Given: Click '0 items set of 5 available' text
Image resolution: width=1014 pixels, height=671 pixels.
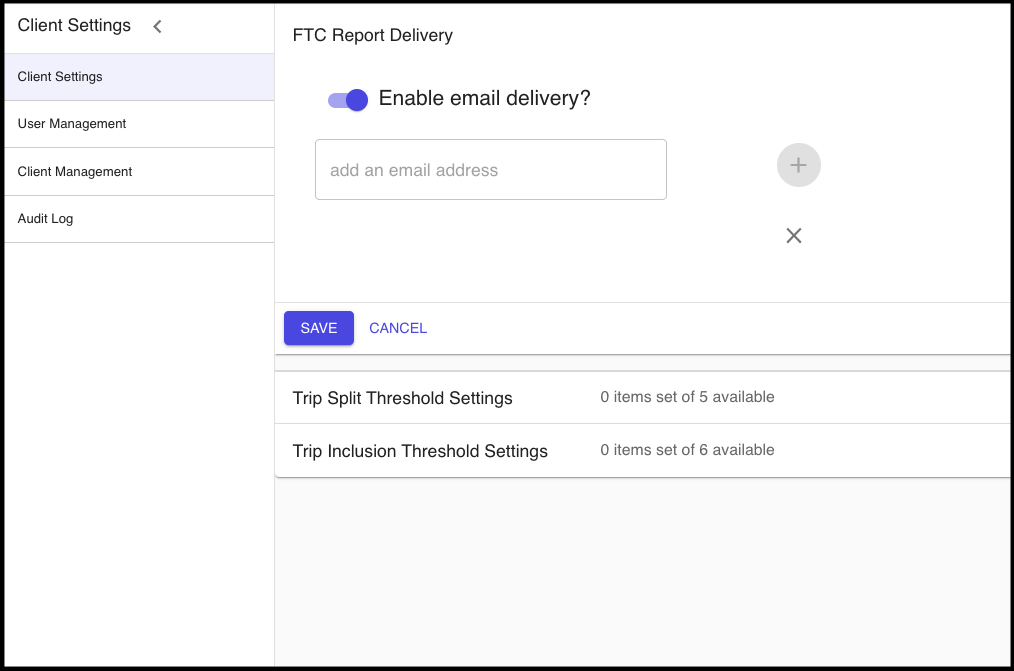Looking at the screenshot, I should pos(687,397).
